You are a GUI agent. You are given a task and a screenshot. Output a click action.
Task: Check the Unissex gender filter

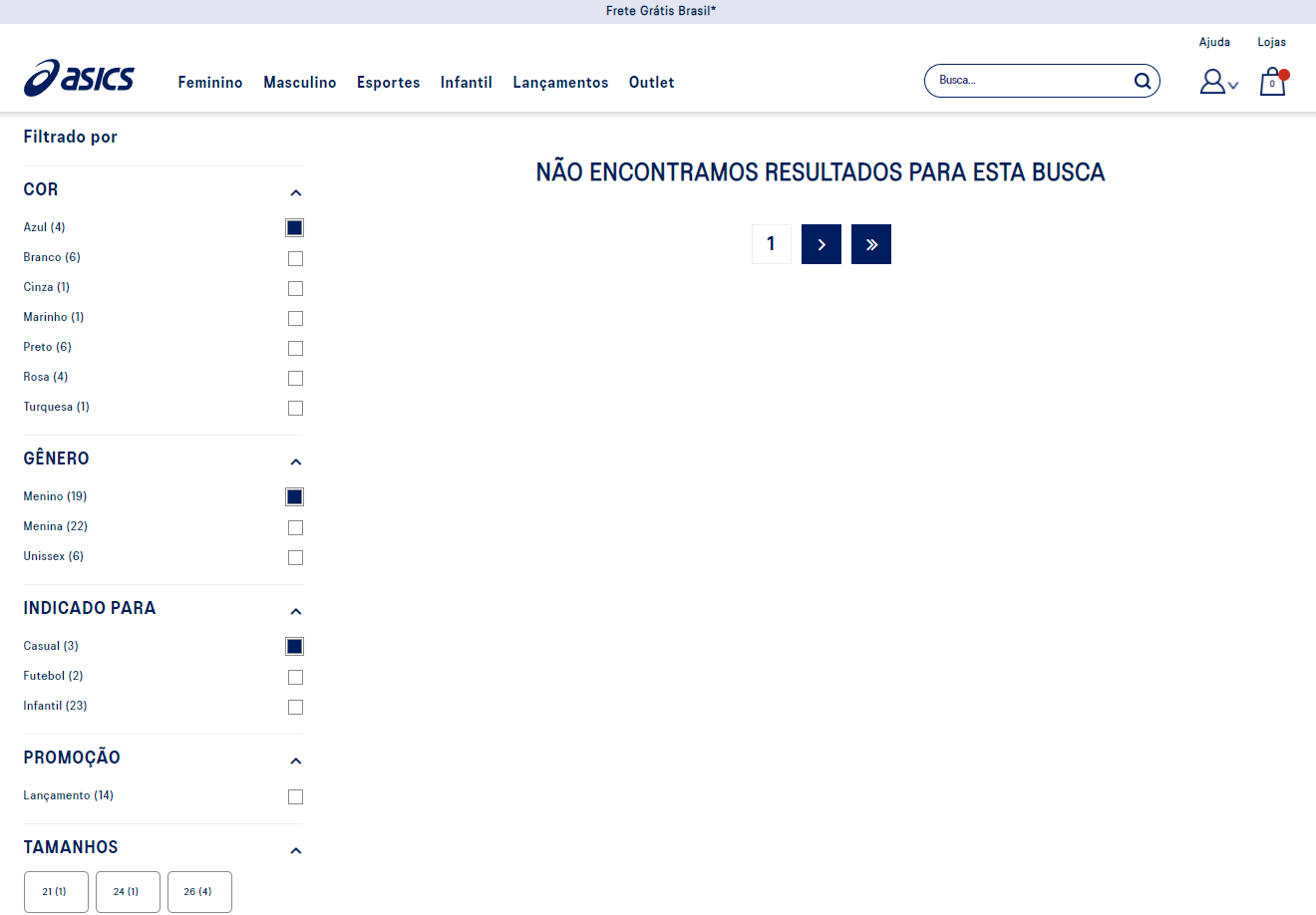(x=295, y=557)
